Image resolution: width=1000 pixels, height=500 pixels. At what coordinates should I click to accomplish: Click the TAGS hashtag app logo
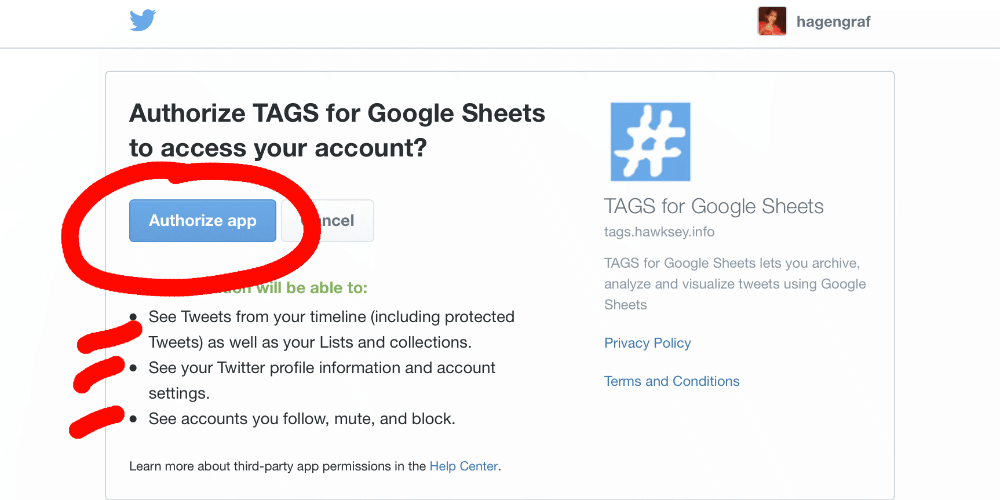tap(650, 142)
